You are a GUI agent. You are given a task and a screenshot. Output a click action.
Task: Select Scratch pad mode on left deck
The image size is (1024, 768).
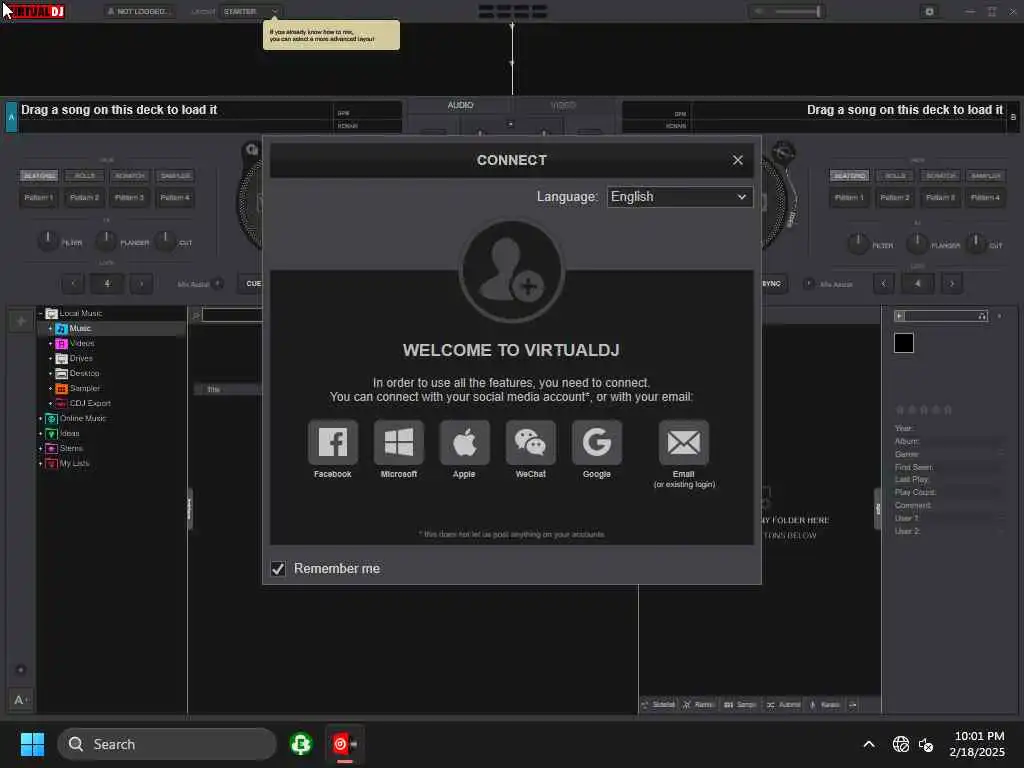(x=129, y=176)
